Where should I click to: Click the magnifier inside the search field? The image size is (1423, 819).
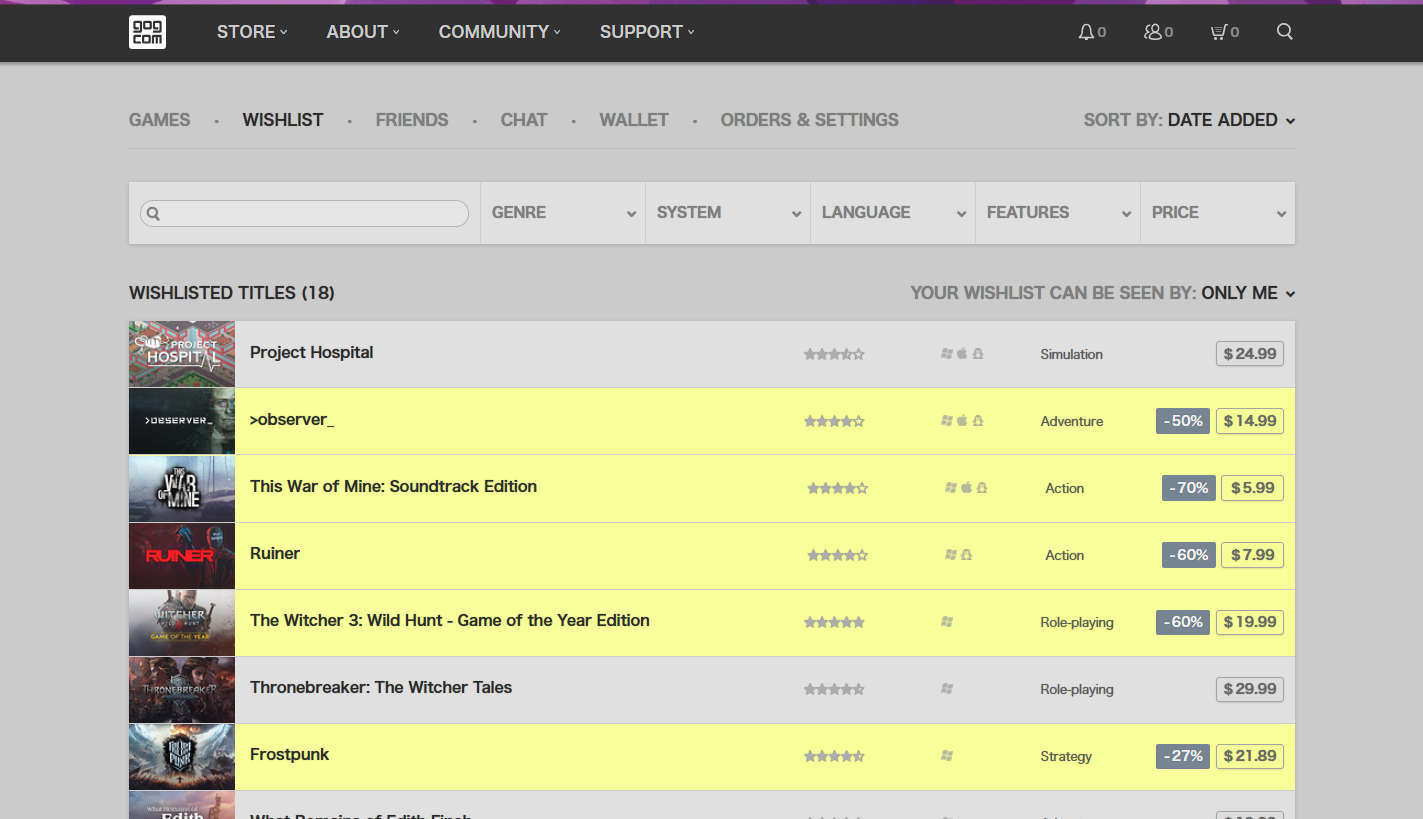tap(154, 213)
